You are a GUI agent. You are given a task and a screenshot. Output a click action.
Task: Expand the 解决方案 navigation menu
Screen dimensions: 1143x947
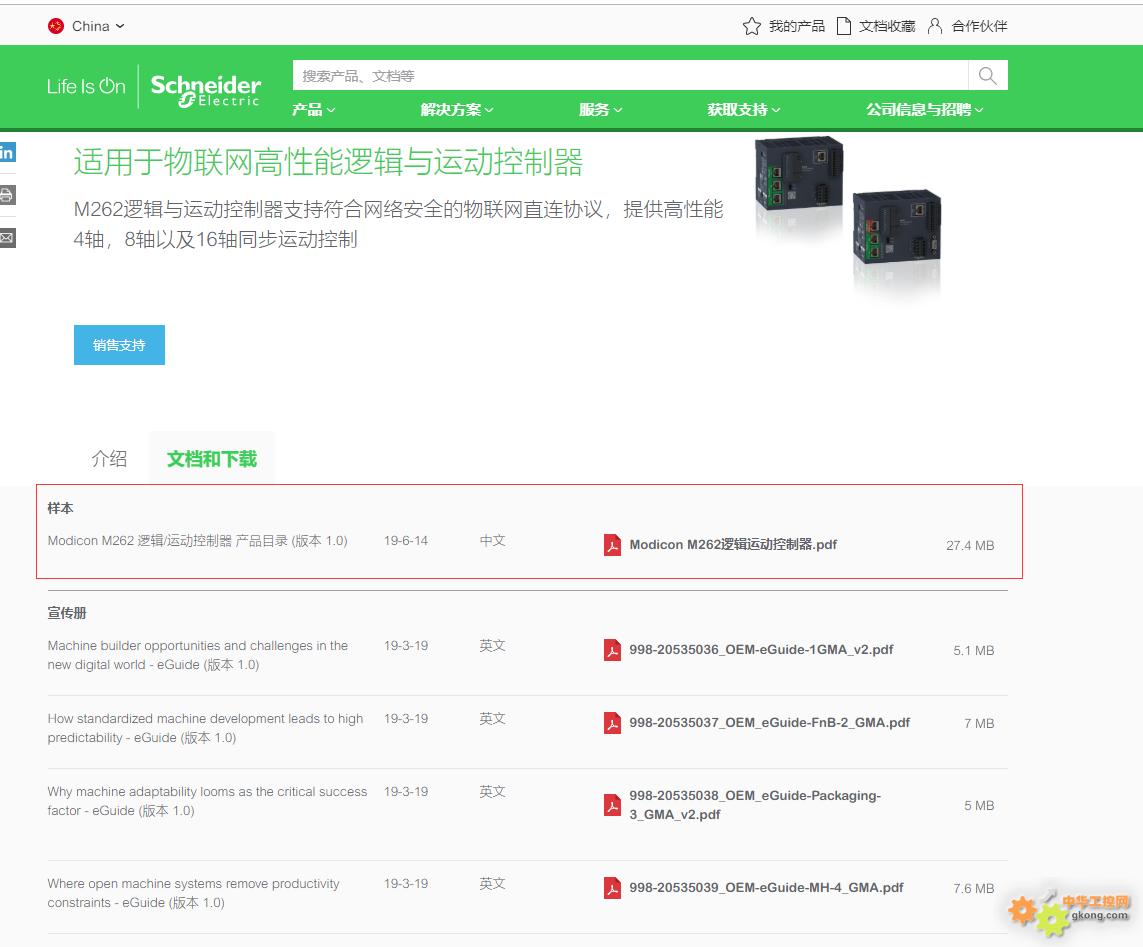pyautogui.click(x=457, y=109)
